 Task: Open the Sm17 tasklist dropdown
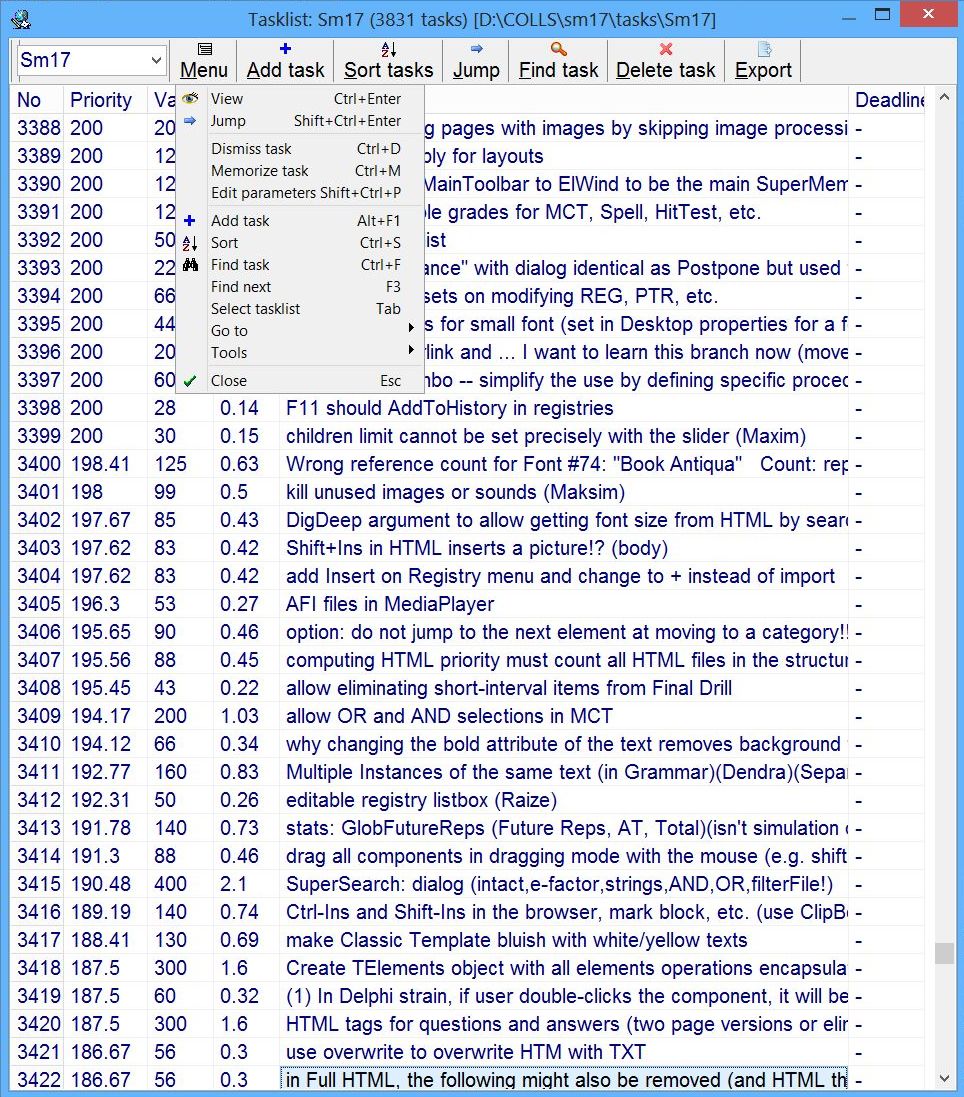(x=156, y=61)
